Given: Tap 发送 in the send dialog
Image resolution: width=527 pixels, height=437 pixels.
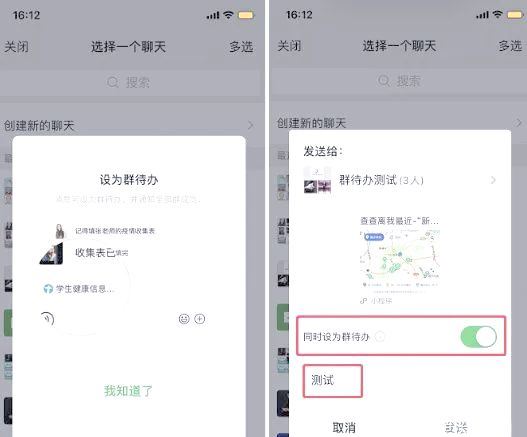Looking at the screenshot, I should coord(456,428).
